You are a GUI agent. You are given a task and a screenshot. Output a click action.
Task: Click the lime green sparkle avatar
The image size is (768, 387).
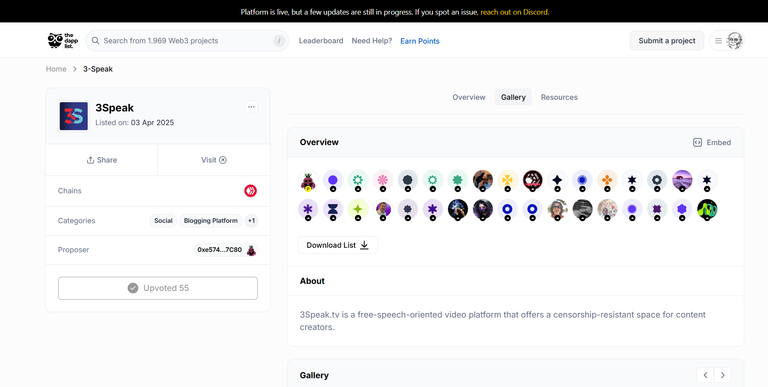point(358,209)
